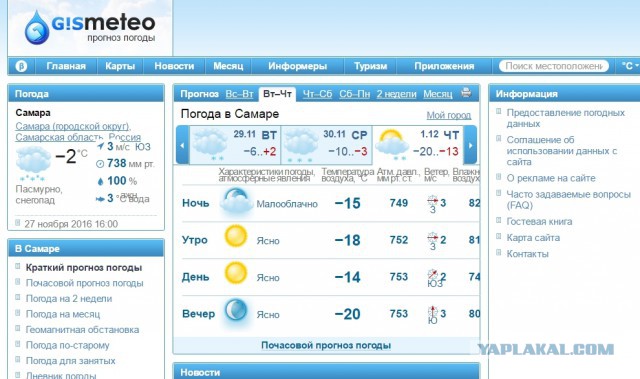Image resolution: width=640 pixels, height=379 pixels.
Task: Click water temperature icon beside 3 °C вода
Action: (100, 199)
